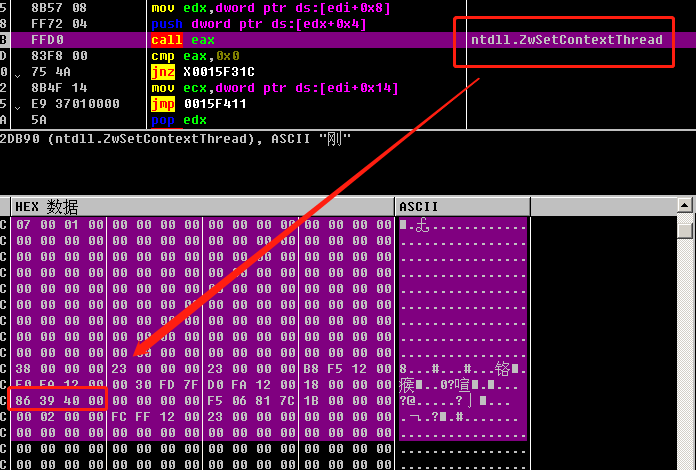The image size is (696, 470).
Task: Click opcode bytes "75 4A"
Action: (51, 72)
